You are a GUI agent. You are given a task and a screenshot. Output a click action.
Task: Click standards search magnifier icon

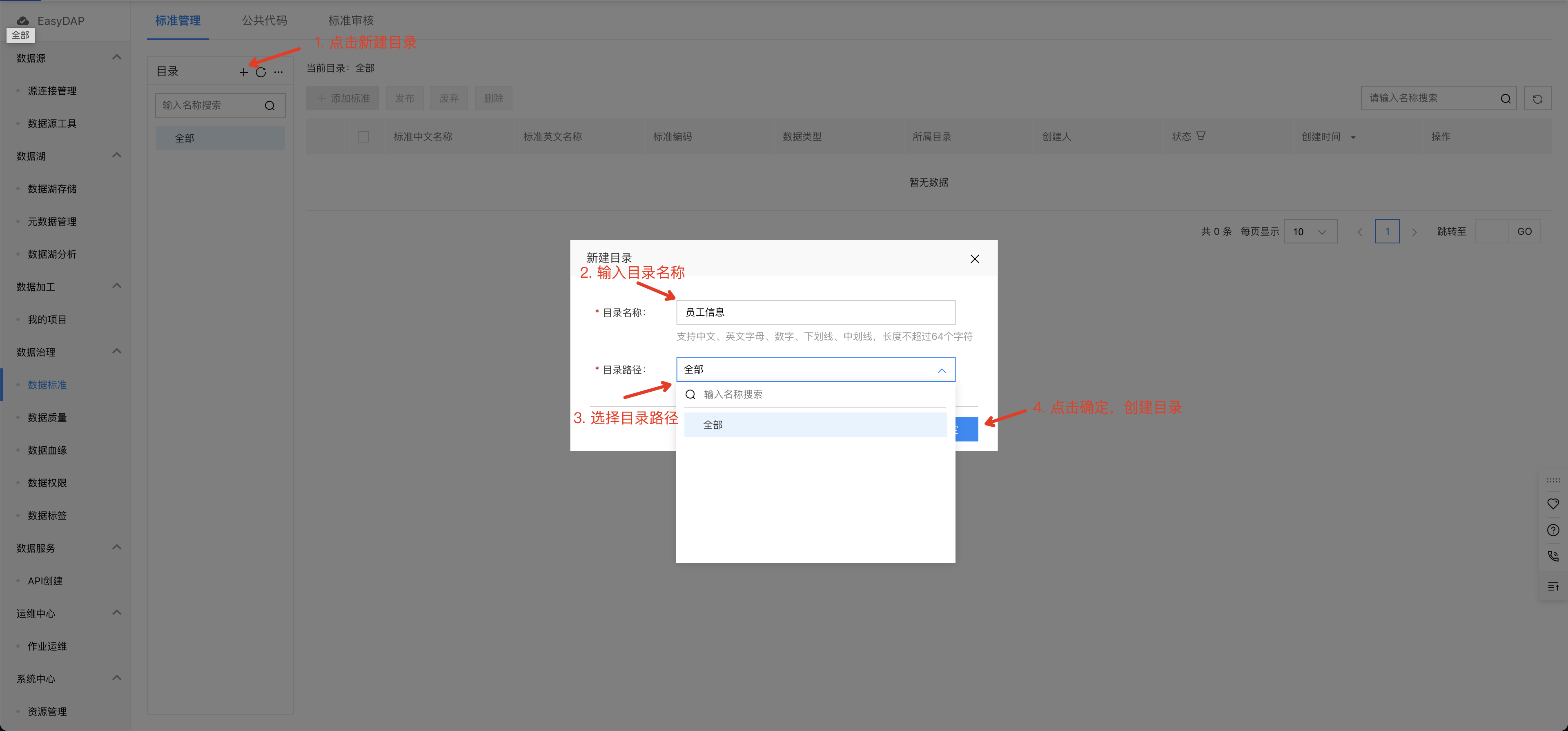[1505, 98]
